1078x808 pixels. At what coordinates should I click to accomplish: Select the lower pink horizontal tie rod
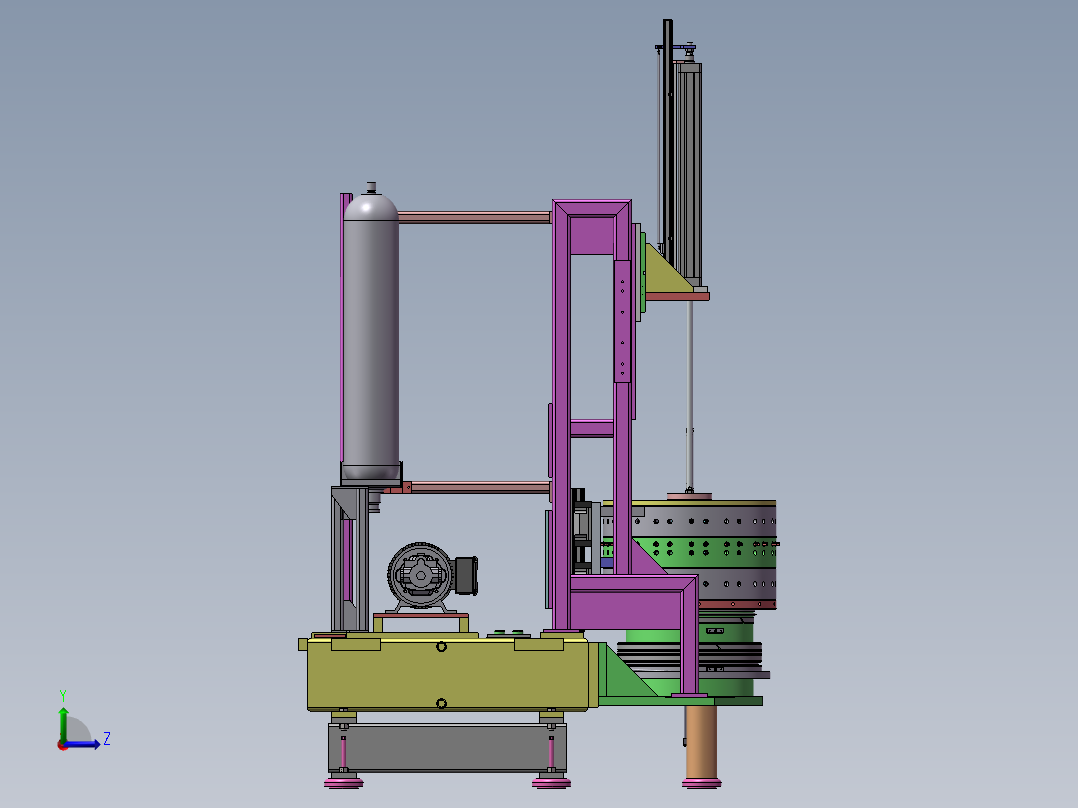481,488
